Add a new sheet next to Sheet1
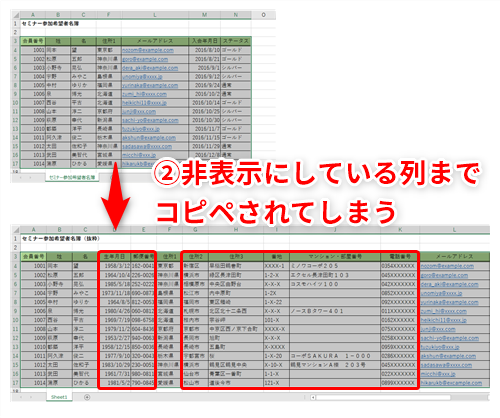Image resolution: width=500 pixels, height=418 pixels. 87,397
